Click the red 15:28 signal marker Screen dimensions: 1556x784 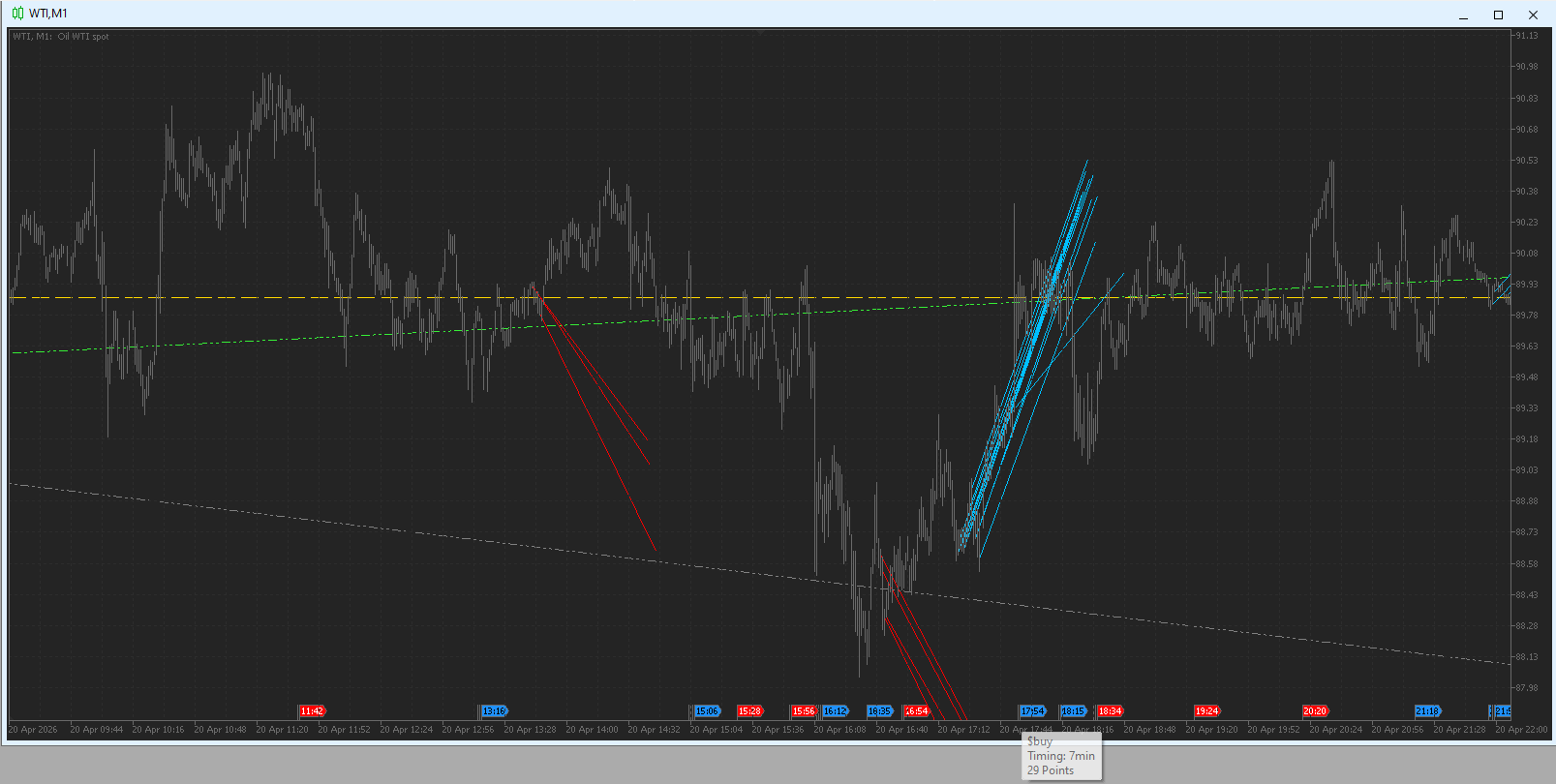749,711
